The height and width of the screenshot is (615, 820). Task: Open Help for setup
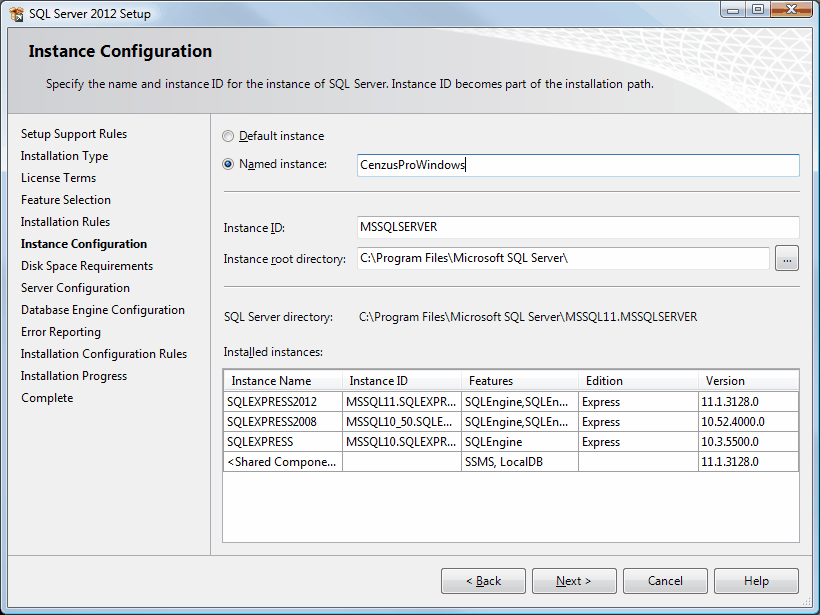756,581
